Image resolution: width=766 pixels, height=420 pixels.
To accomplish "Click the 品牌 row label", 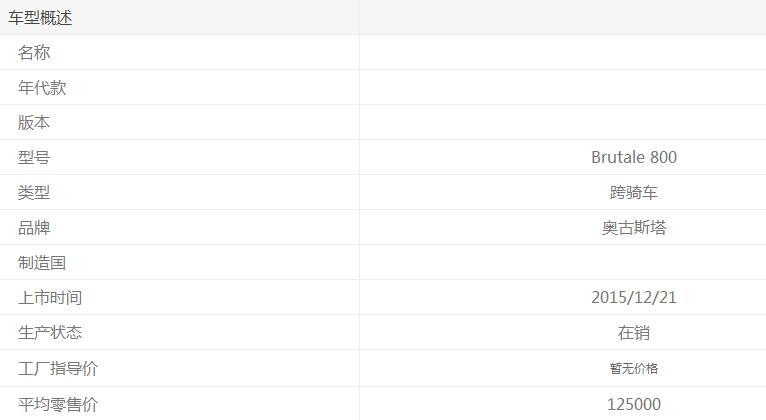I will 34,228.
